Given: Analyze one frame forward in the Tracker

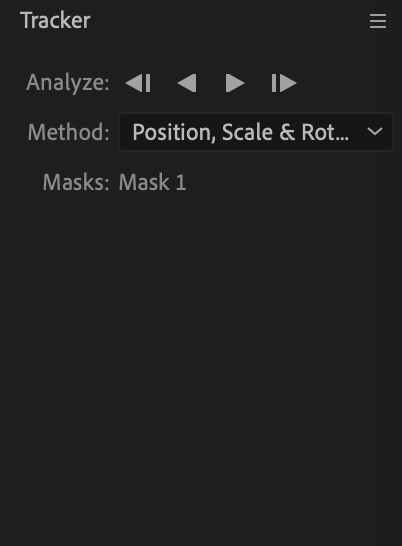Looking at the screenshot, I should tap(284, 83).
